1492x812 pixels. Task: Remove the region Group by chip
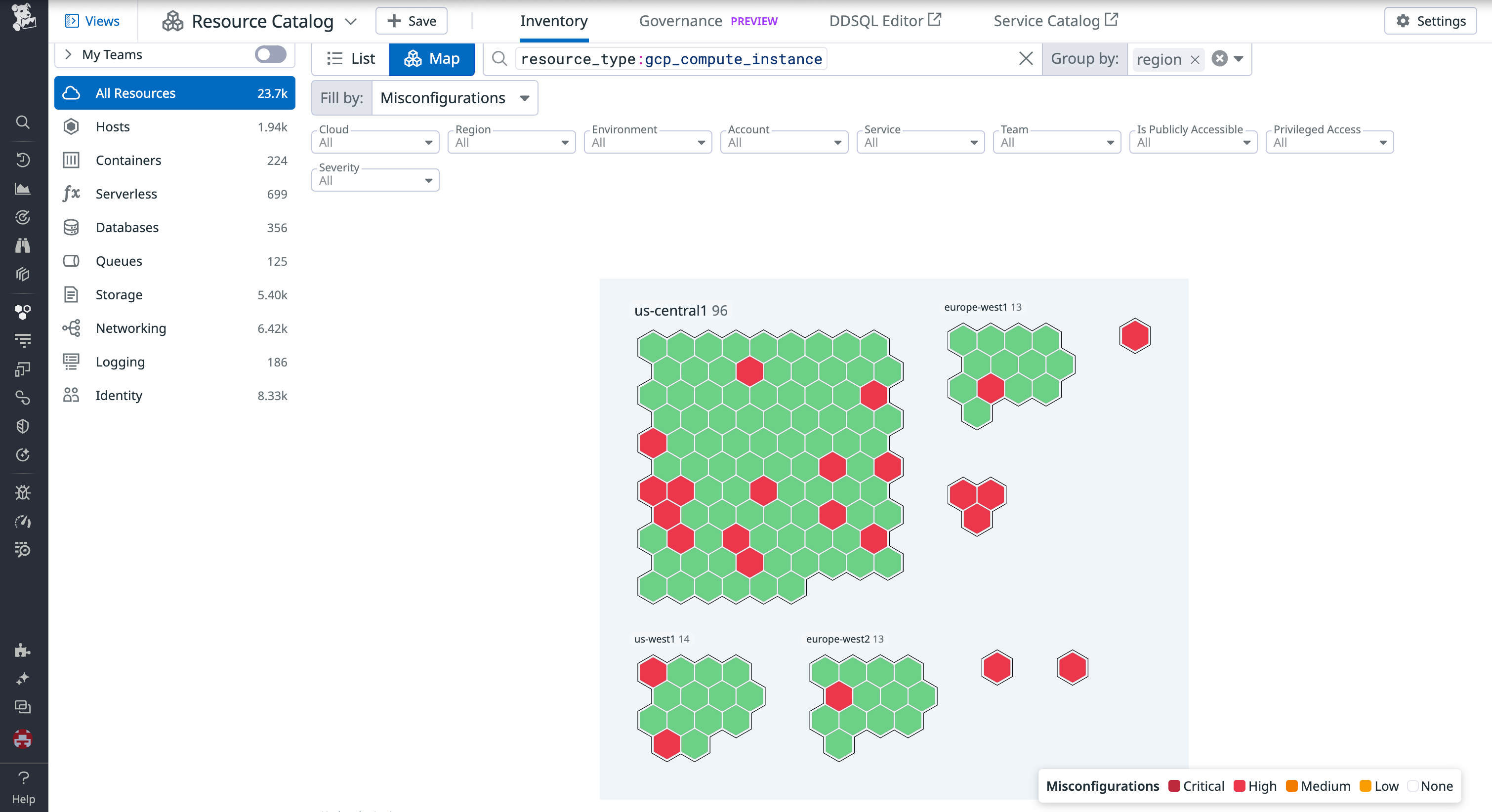point(1195,59)
